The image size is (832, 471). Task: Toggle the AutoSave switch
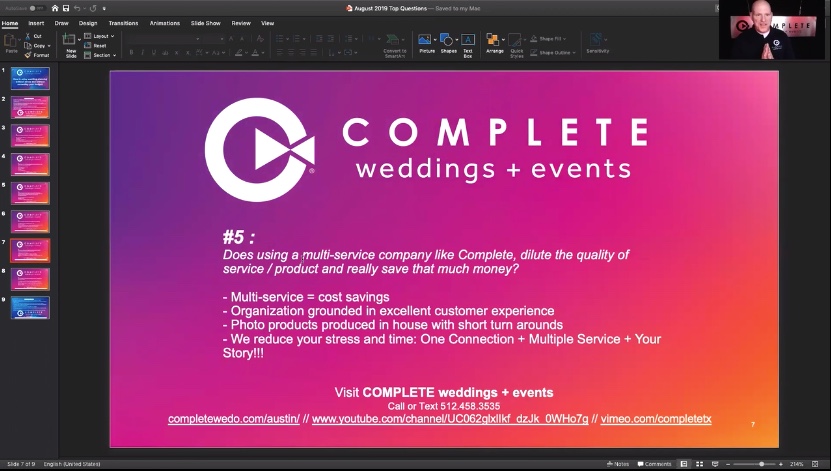37,8
